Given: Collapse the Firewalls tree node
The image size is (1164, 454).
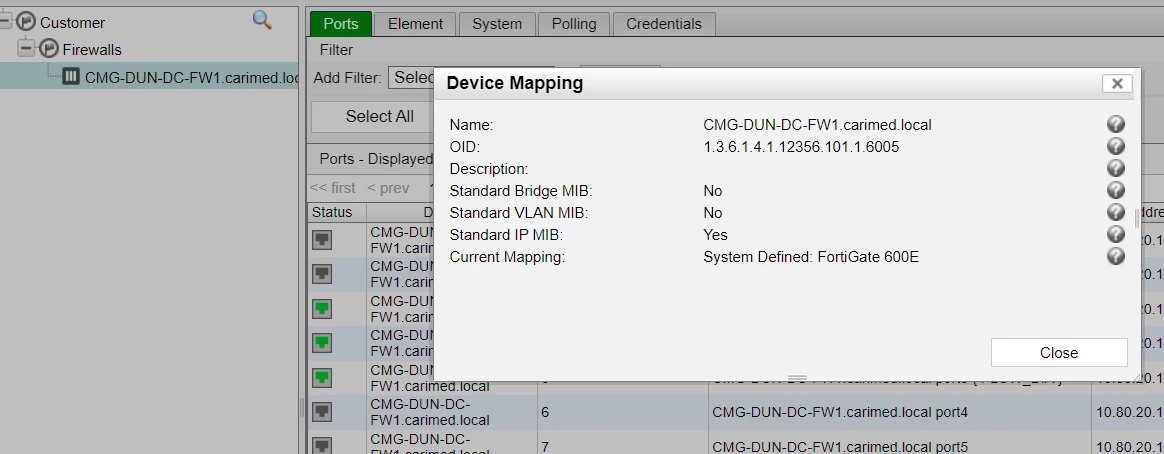Looking at the screenshot, I should (28, 49).
